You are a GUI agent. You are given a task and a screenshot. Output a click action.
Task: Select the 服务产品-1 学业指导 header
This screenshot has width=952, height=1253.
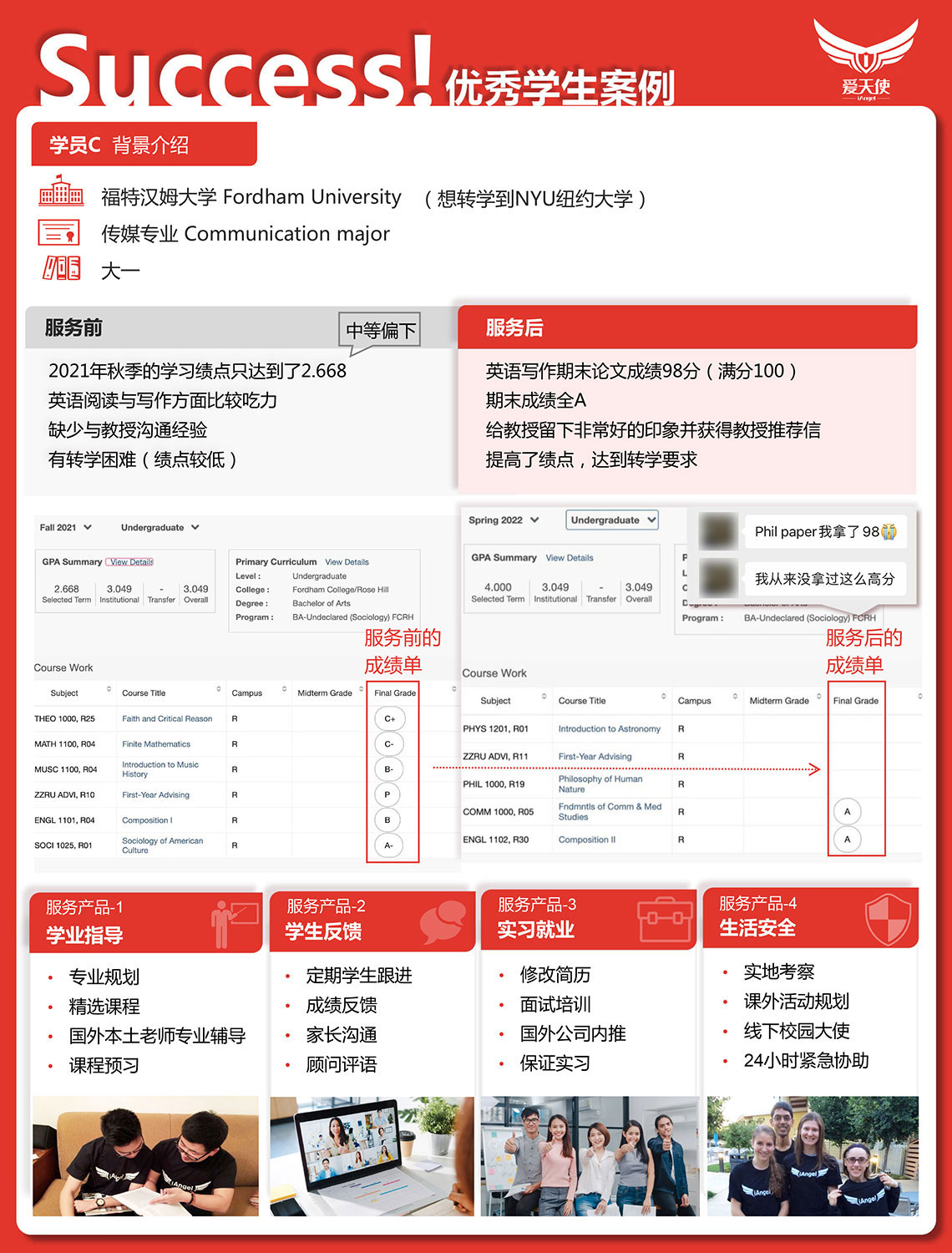pos(146,921)
